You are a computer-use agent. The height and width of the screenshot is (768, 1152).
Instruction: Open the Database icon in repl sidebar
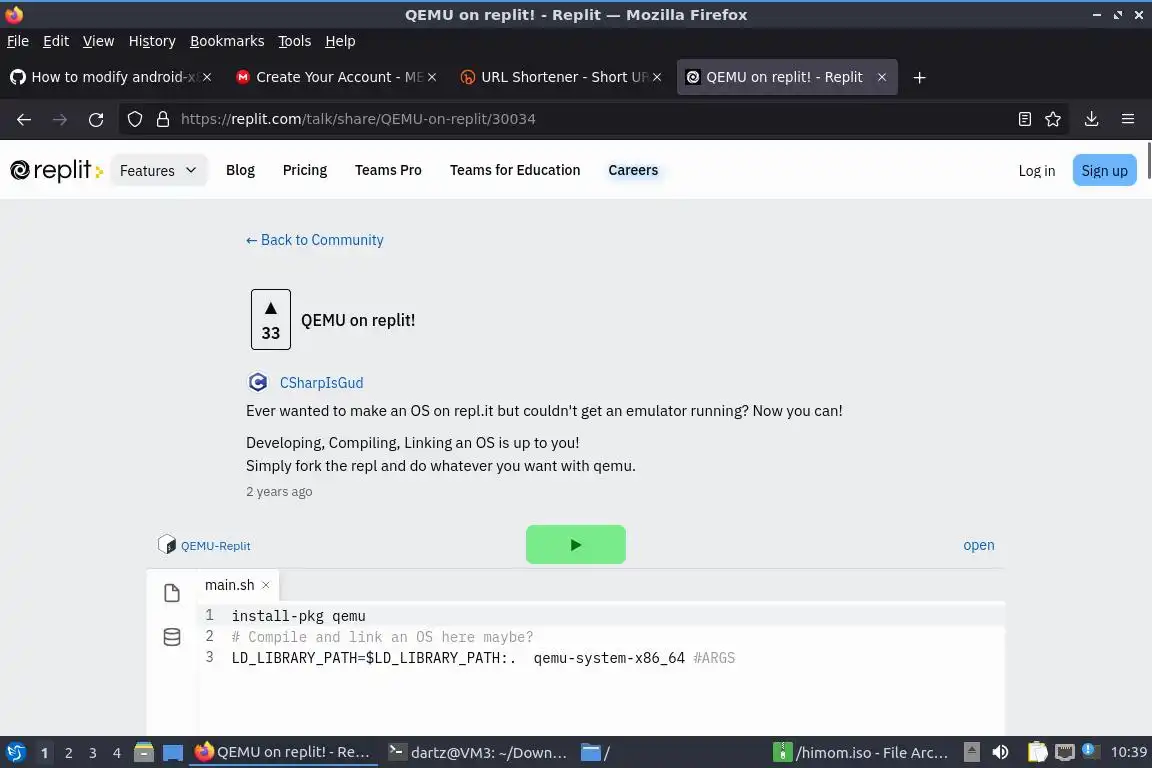coord(172,636)
